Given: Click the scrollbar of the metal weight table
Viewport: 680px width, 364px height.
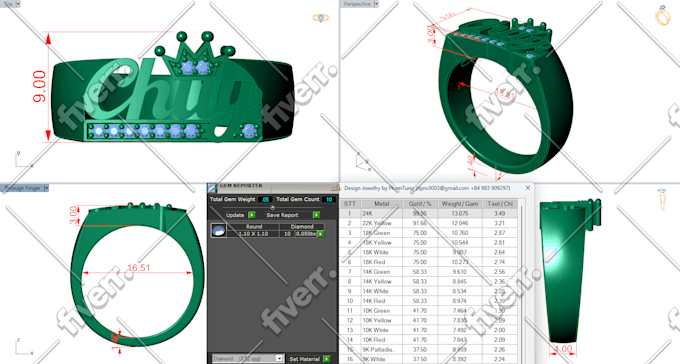Looking at the screenshot, I should point(521,282).
